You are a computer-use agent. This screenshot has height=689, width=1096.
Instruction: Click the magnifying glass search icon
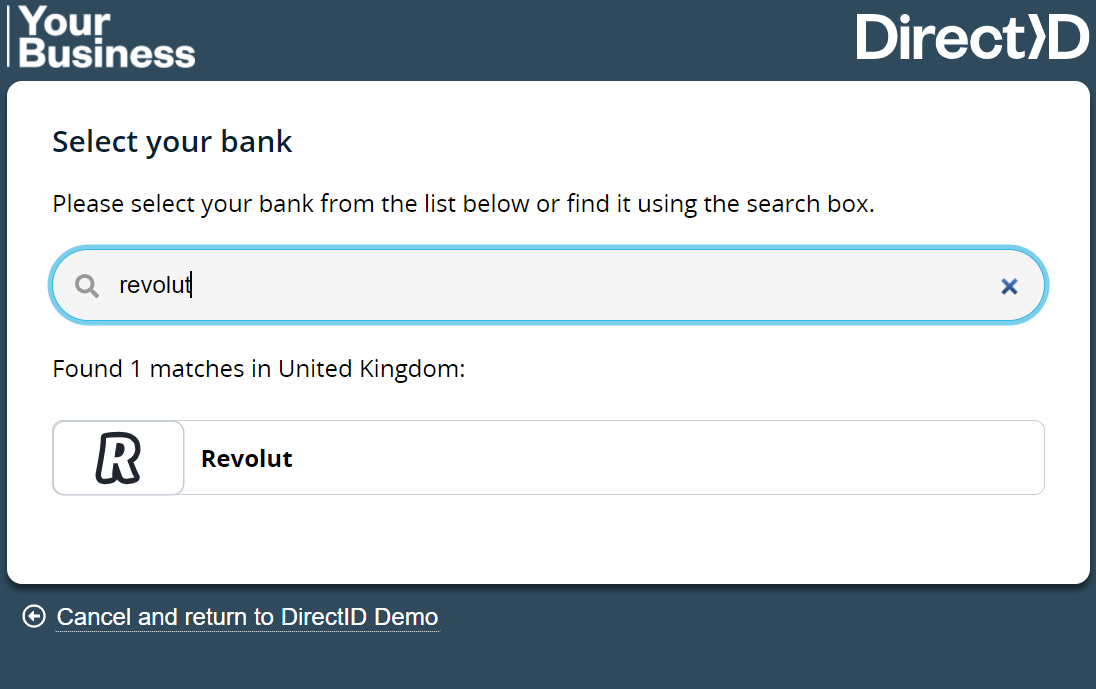(87, 286)
